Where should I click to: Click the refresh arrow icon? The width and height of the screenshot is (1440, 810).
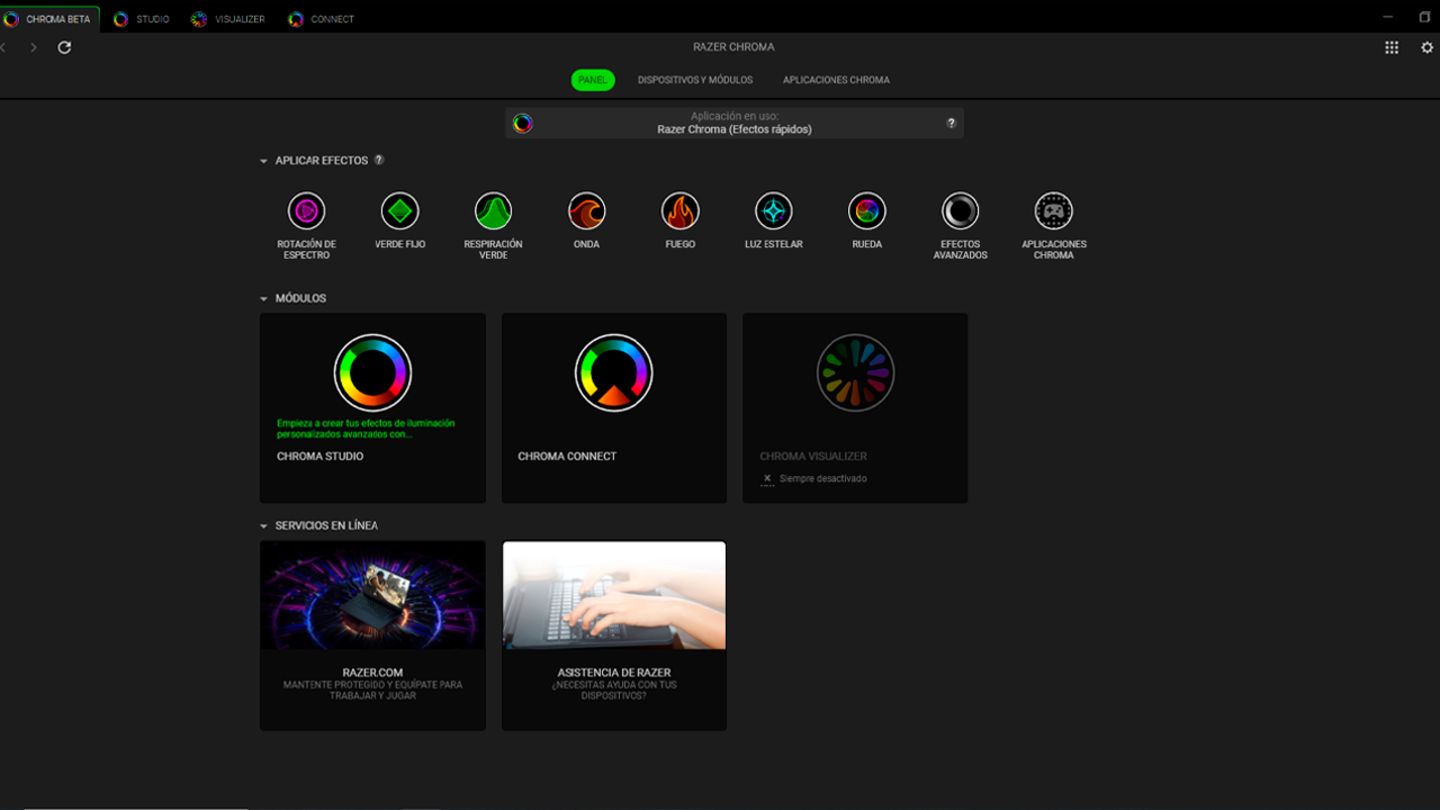(64, 47)
